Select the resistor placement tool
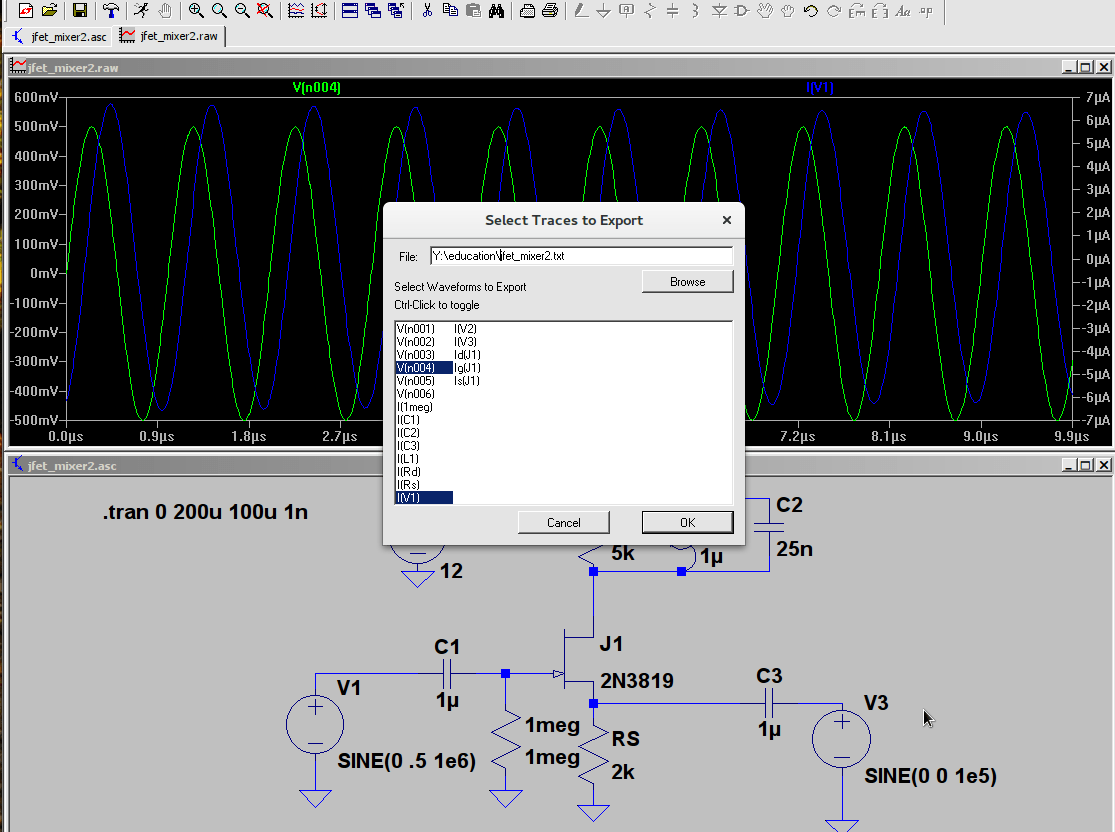 click(x=648, y=13)
